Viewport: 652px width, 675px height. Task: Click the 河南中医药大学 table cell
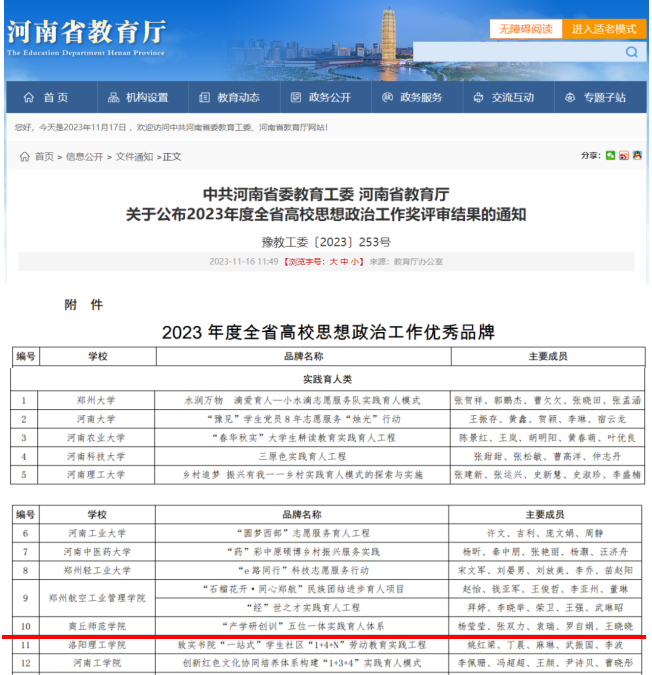click(x=97, y=552)
